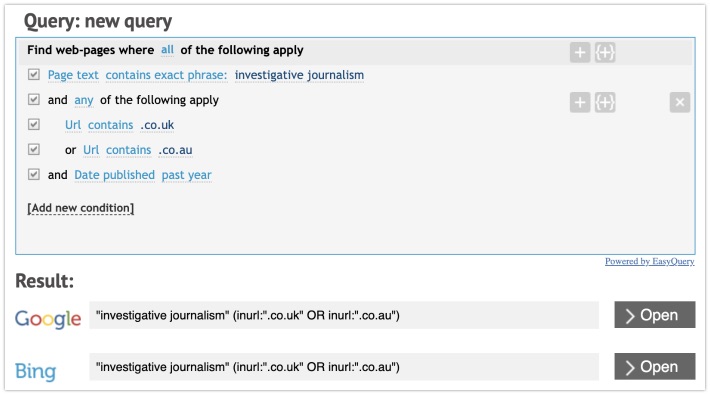Image resolution: width=710 pixels, height=395 pixels.
Task: Select the Google result query text field
Action: pyautogui.click(x=344, y=315)
